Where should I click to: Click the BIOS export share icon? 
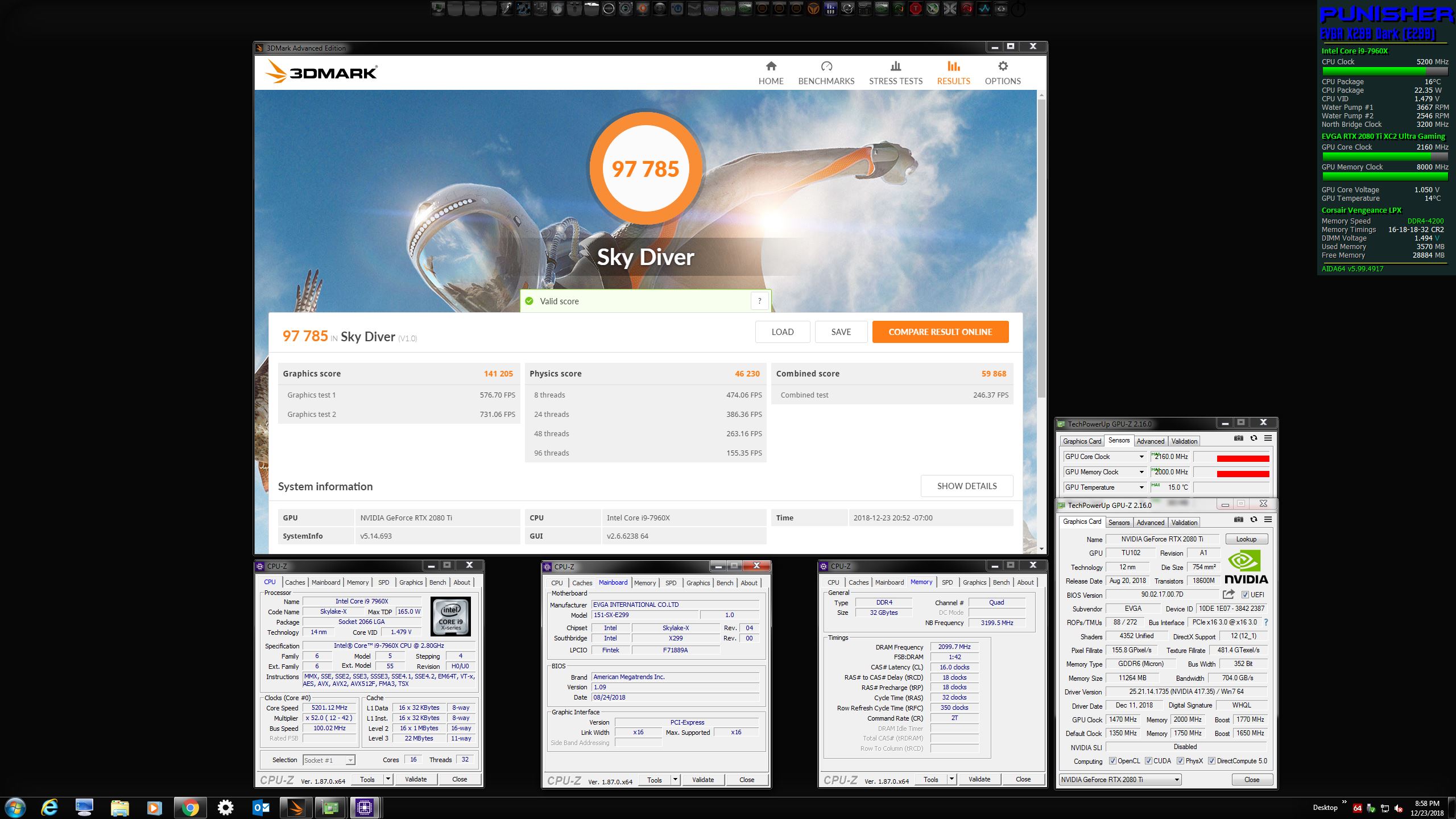1228,594
